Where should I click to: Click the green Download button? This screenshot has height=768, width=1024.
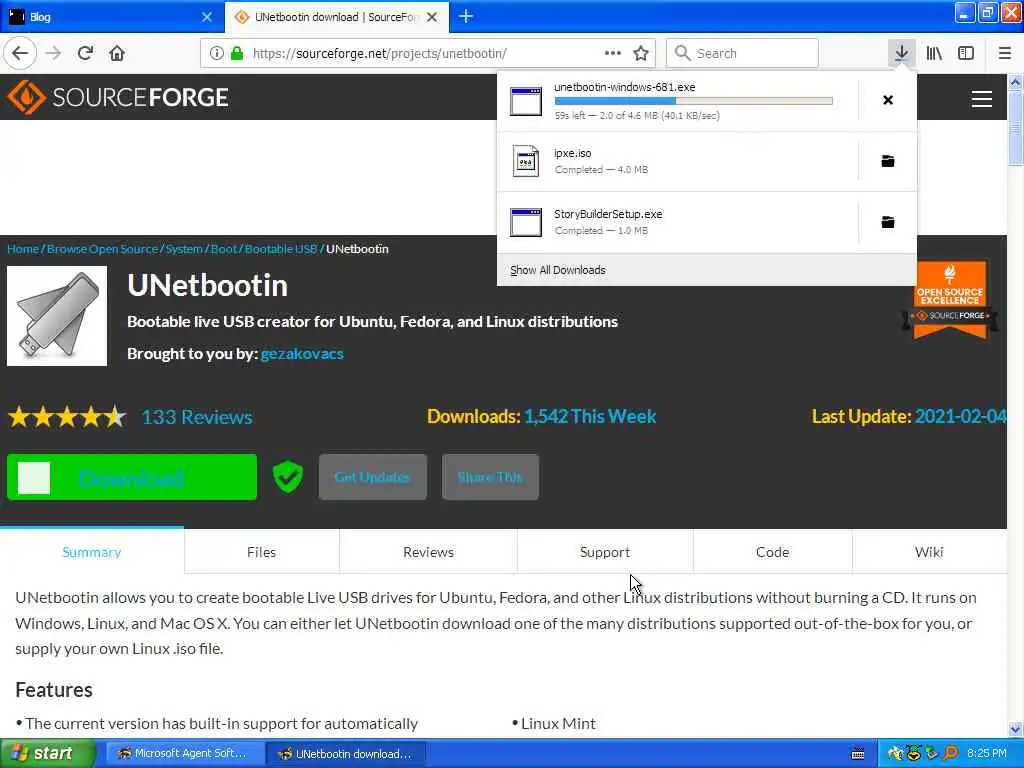(x=132, y=477)
